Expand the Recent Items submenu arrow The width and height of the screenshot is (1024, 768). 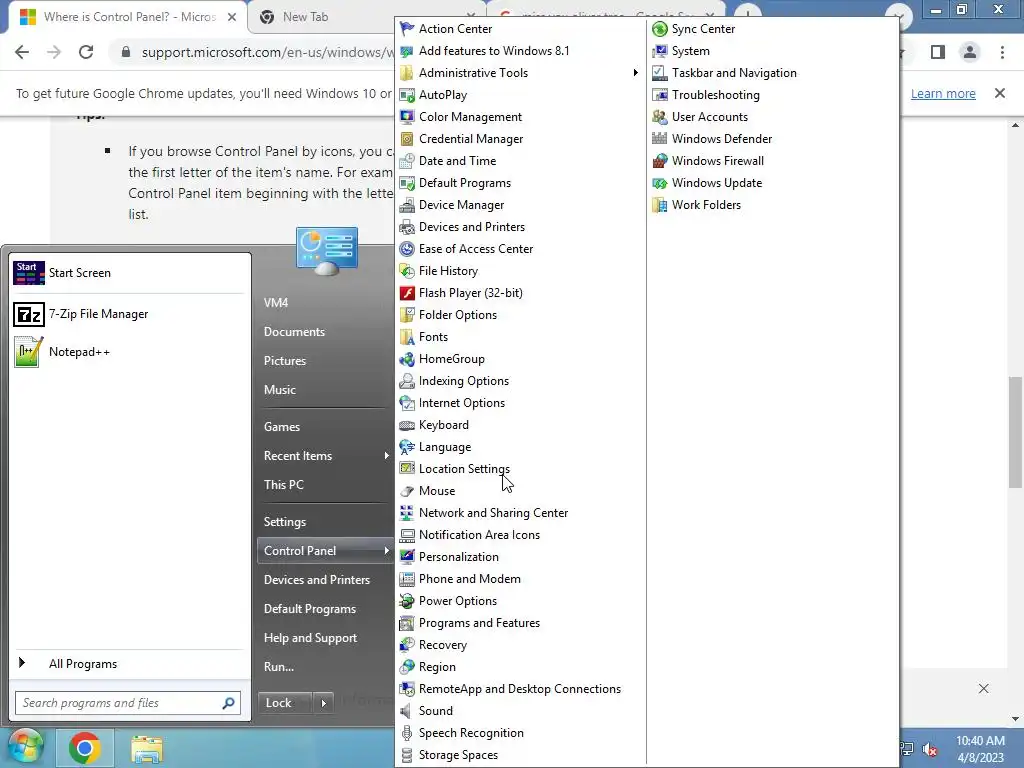pyautogui.click(x=387, y=456)
